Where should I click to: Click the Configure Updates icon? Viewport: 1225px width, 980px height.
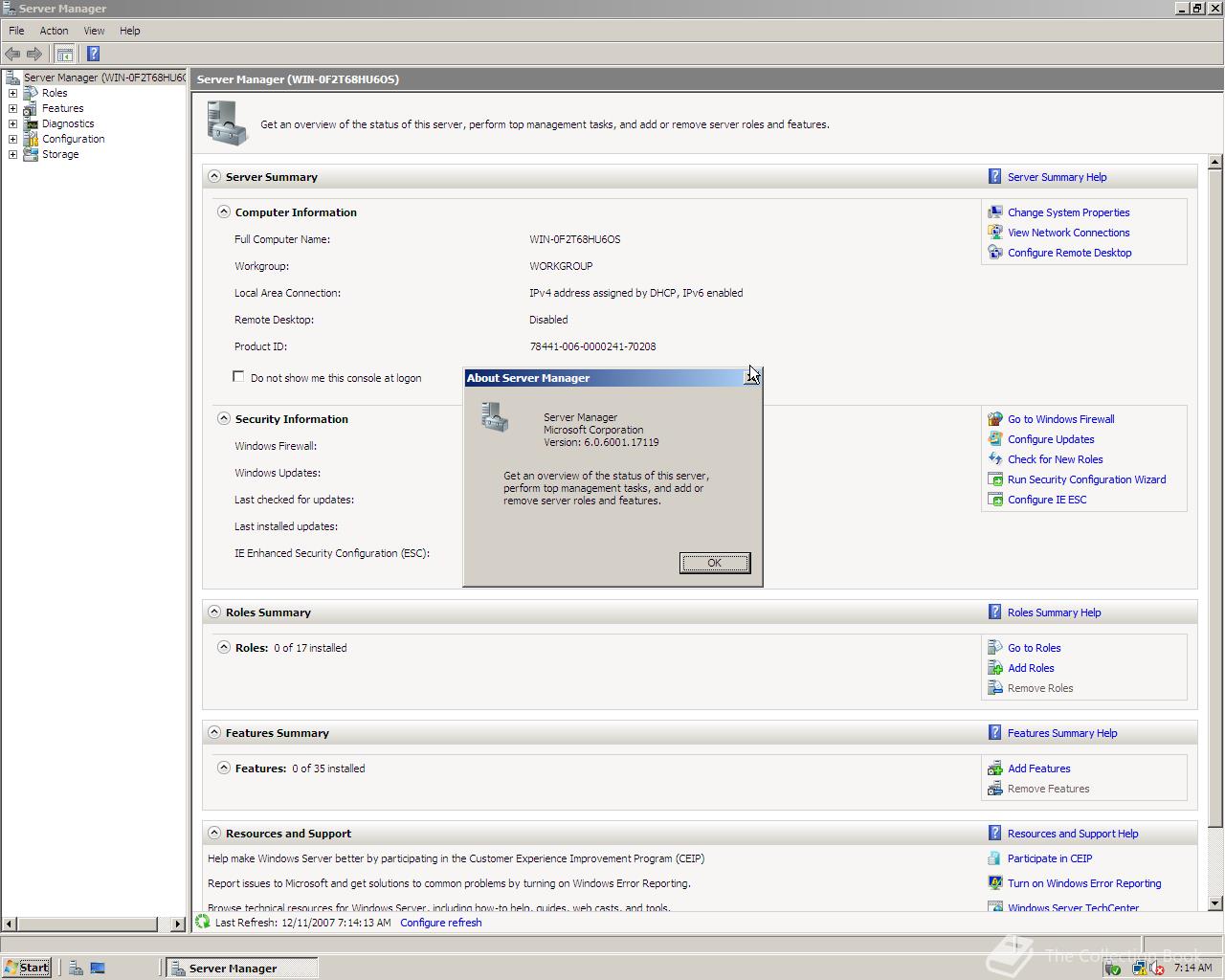coord(995,439)
